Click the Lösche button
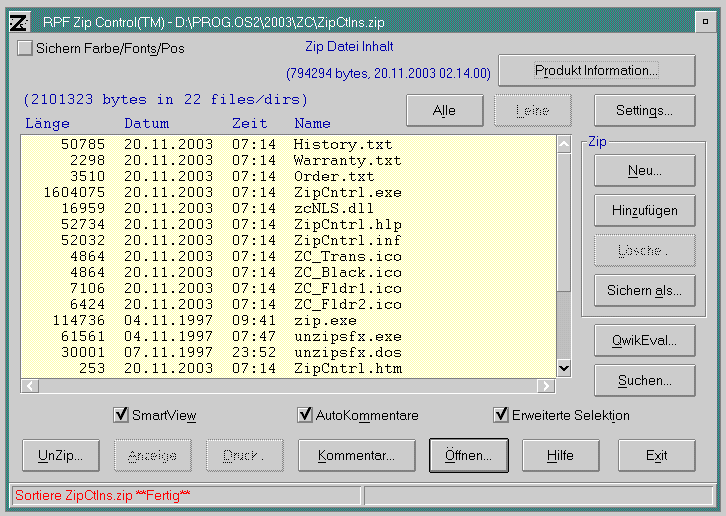 click(645, 250)
